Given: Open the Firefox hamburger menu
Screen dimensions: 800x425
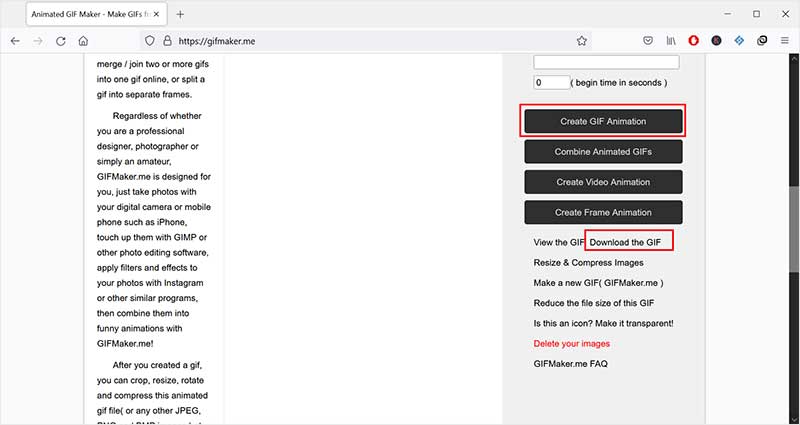Looking at the screenshot, I should pyautogui.click(x=785, y=41).
